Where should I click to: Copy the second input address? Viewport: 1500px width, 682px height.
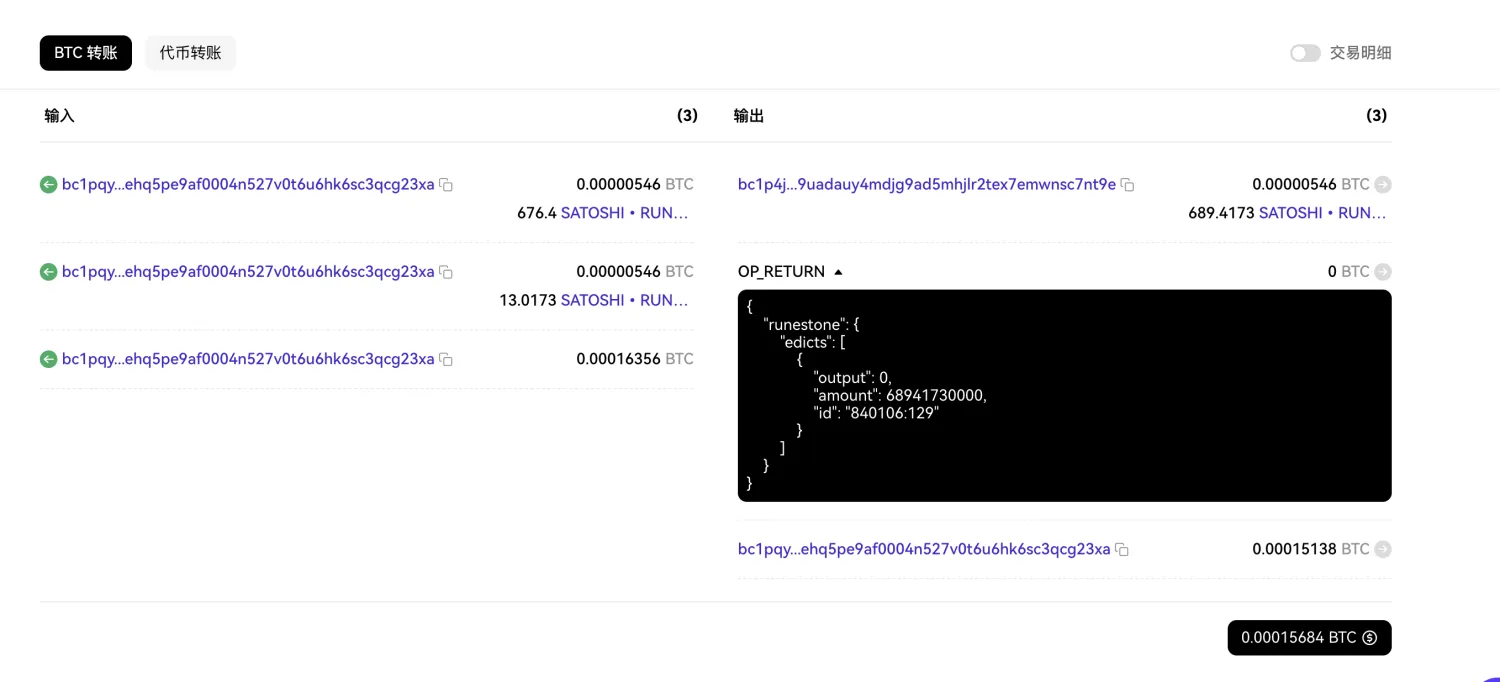coord(447,272)
